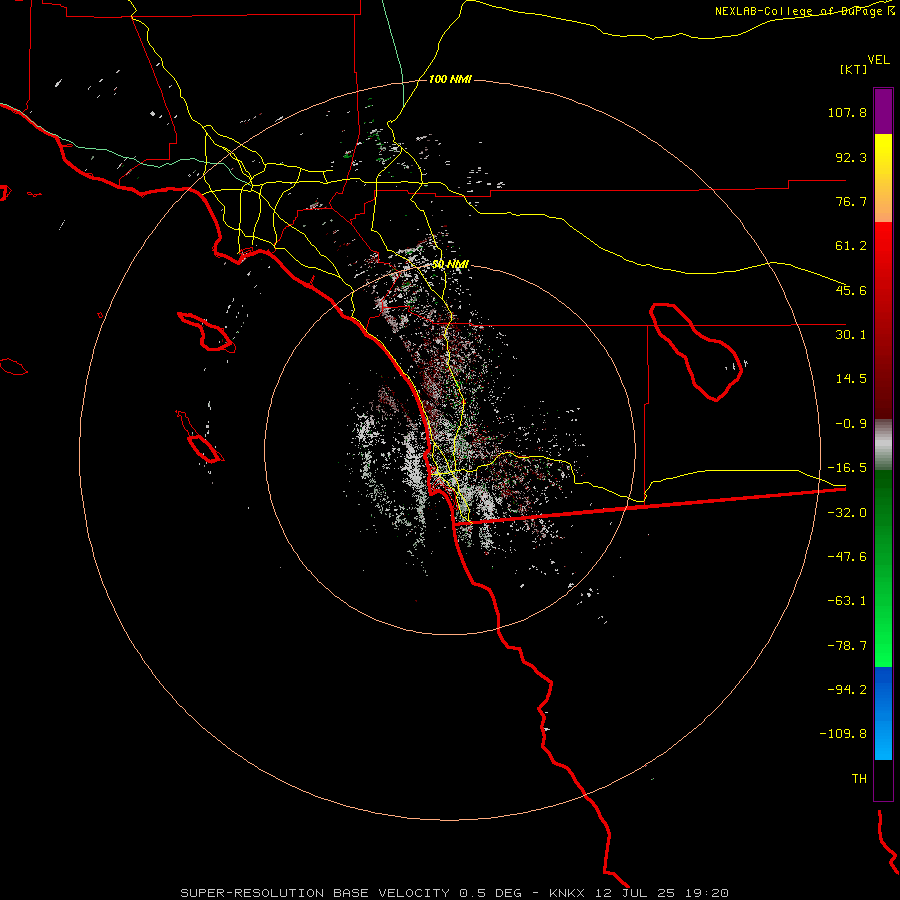Click the 100 NMI range ring label

click(450, 79)
